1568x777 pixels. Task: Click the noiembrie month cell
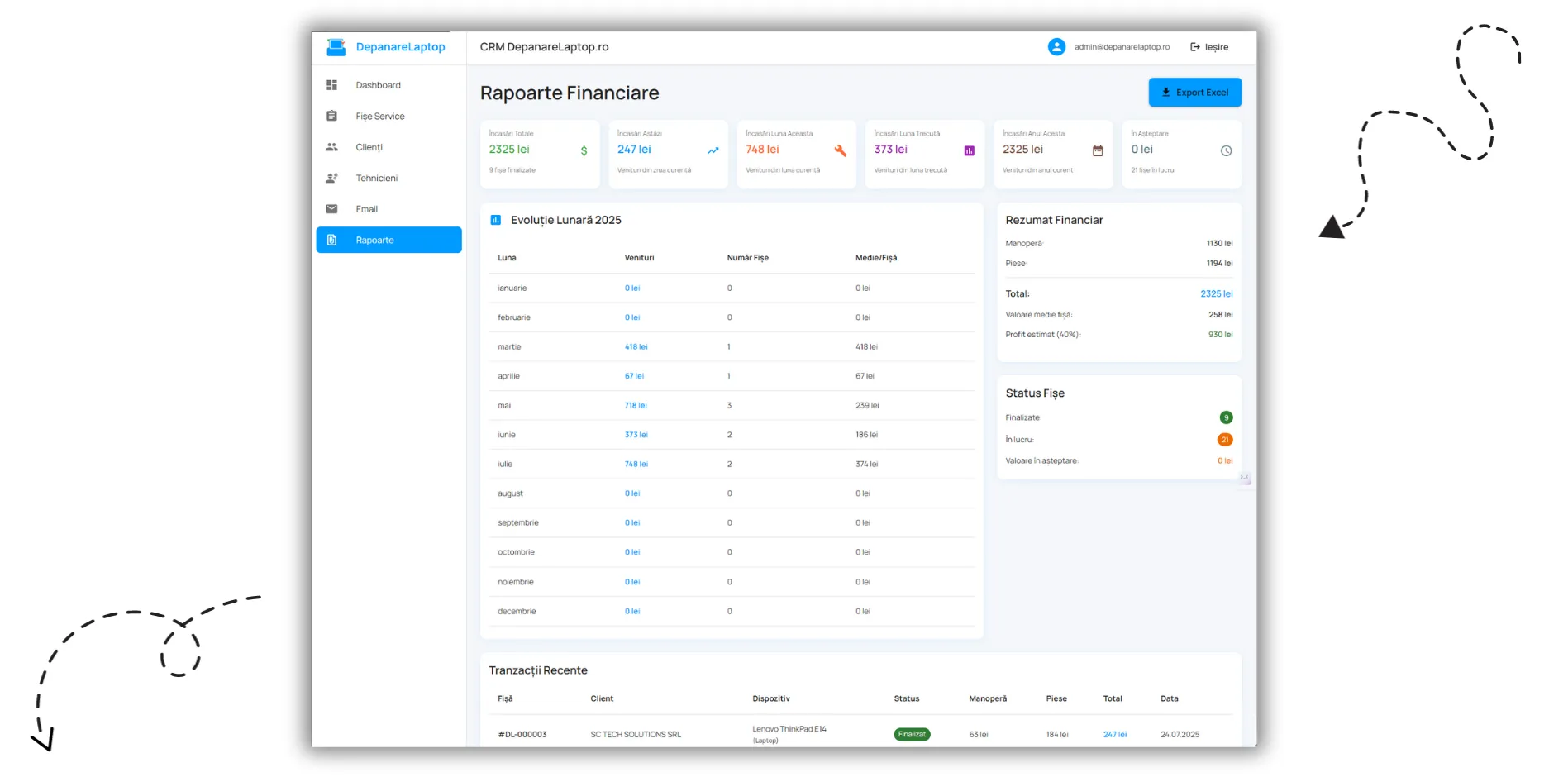click(515, 582)
